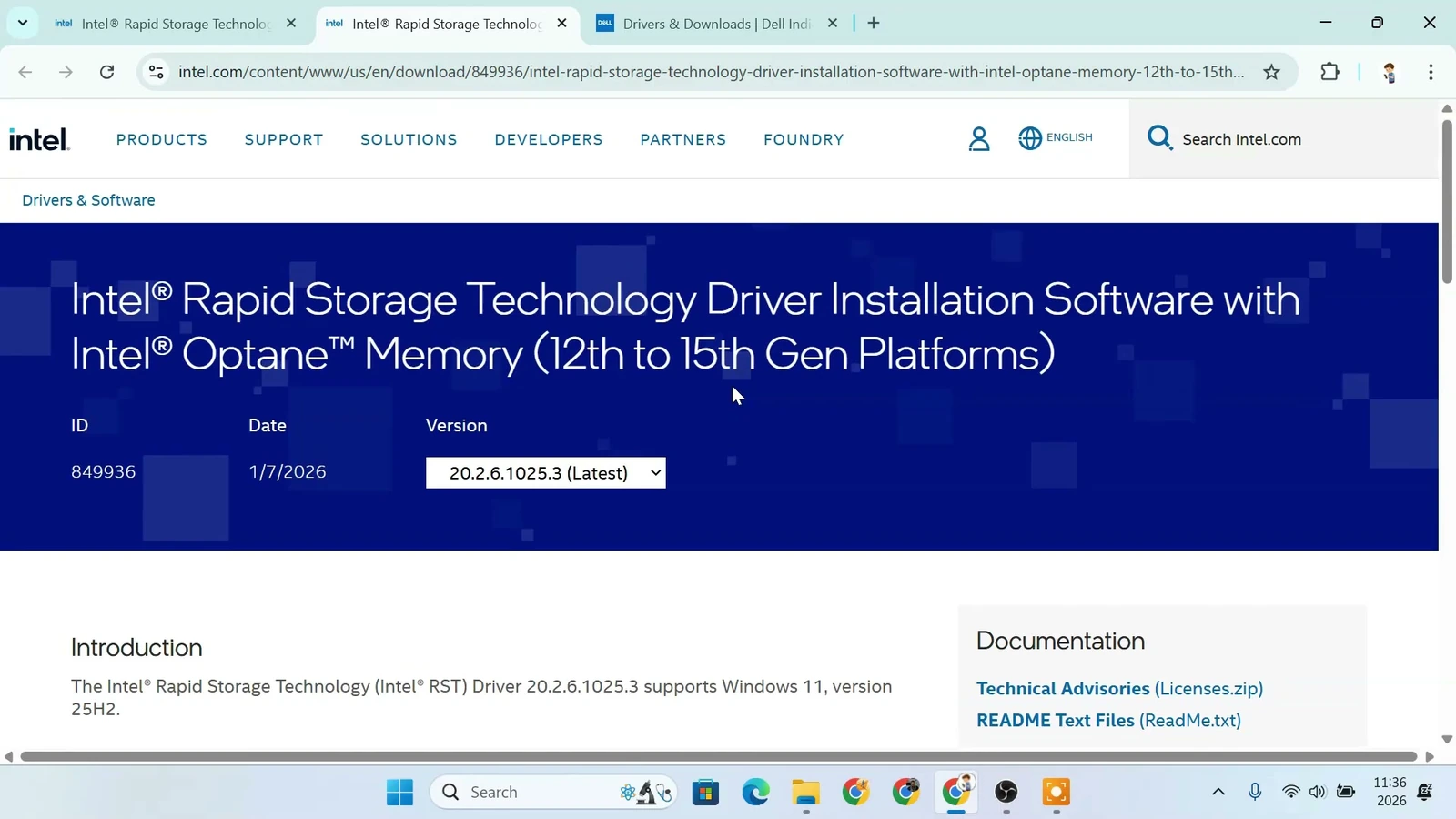
Task: Click the browser address bar URL
Action: pos(711,72)
